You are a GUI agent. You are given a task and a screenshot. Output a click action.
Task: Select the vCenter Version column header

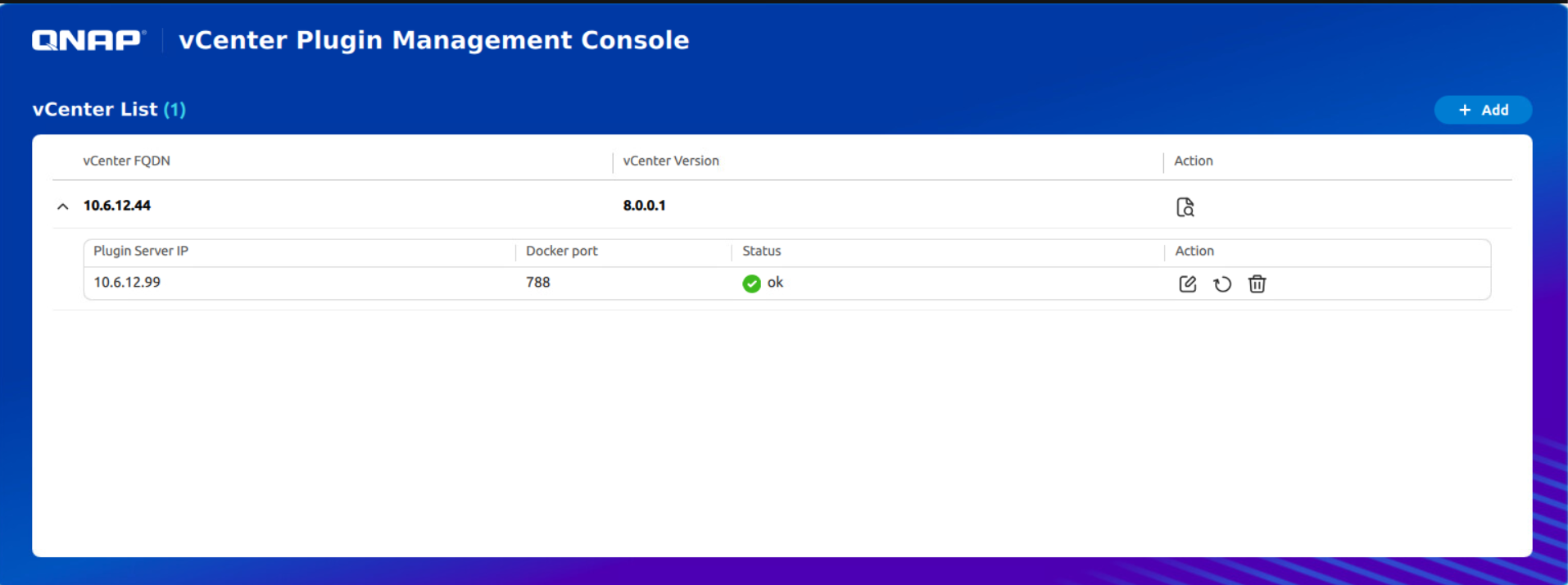(670, 161)
